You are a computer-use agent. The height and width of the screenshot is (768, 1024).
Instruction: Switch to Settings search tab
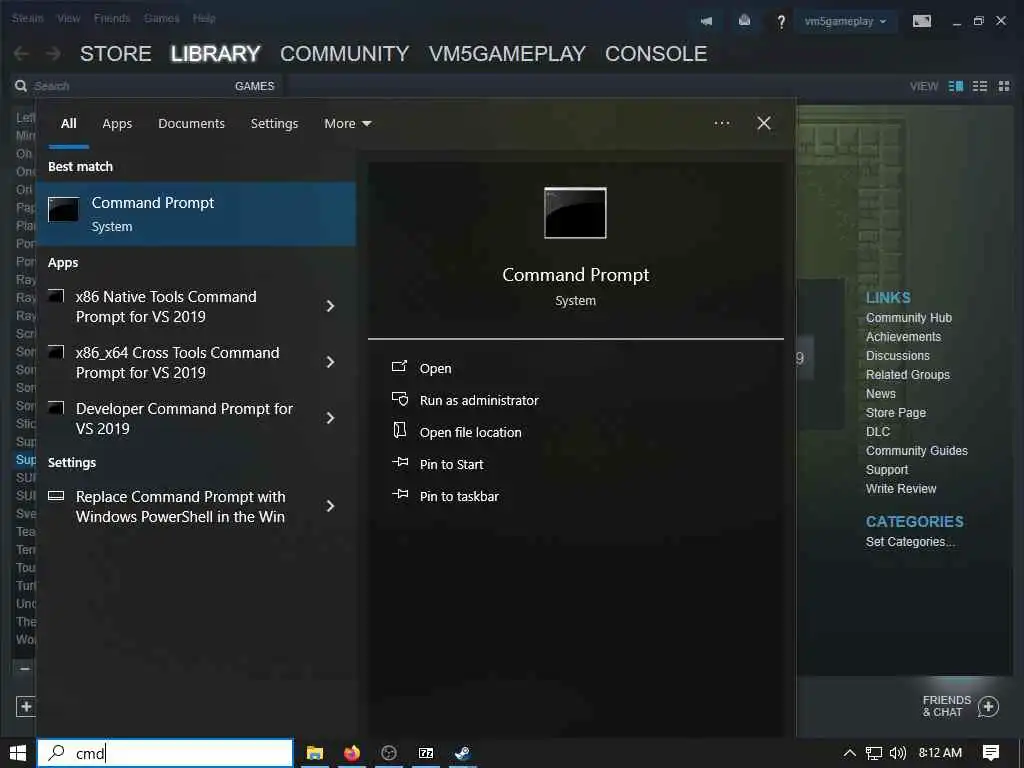pos(274,123)
